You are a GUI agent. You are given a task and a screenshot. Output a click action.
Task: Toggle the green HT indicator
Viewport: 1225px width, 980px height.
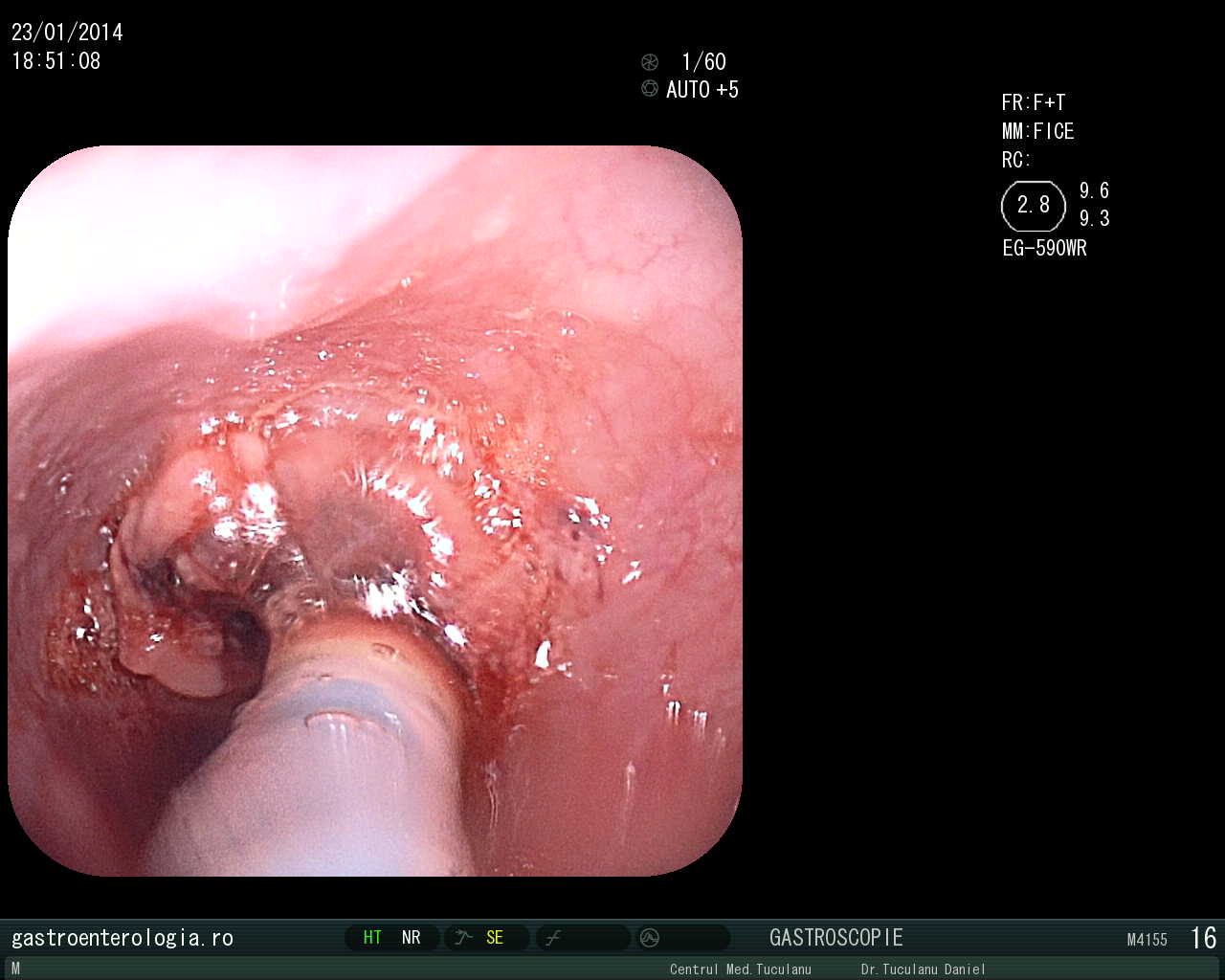tap(372, 938)
